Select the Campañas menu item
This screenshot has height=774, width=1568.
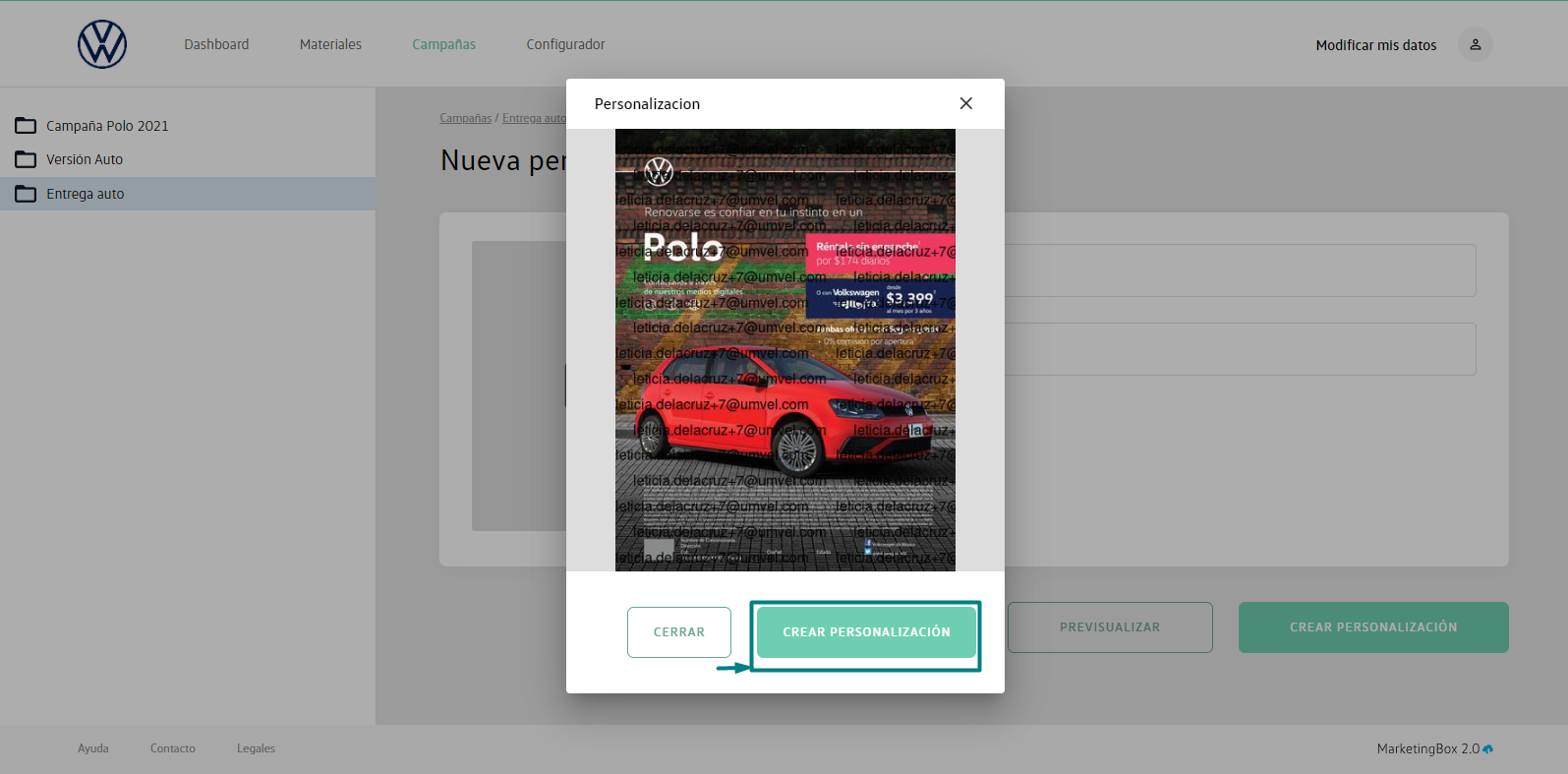pos(443,44)
